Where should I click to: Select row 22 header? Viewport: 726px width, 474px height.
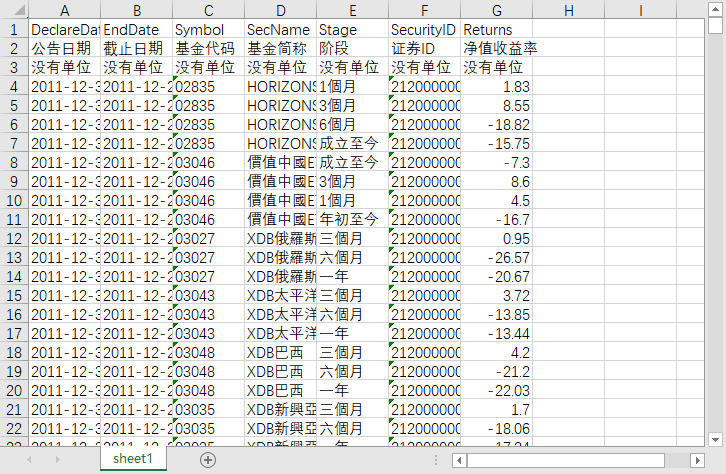14,428
